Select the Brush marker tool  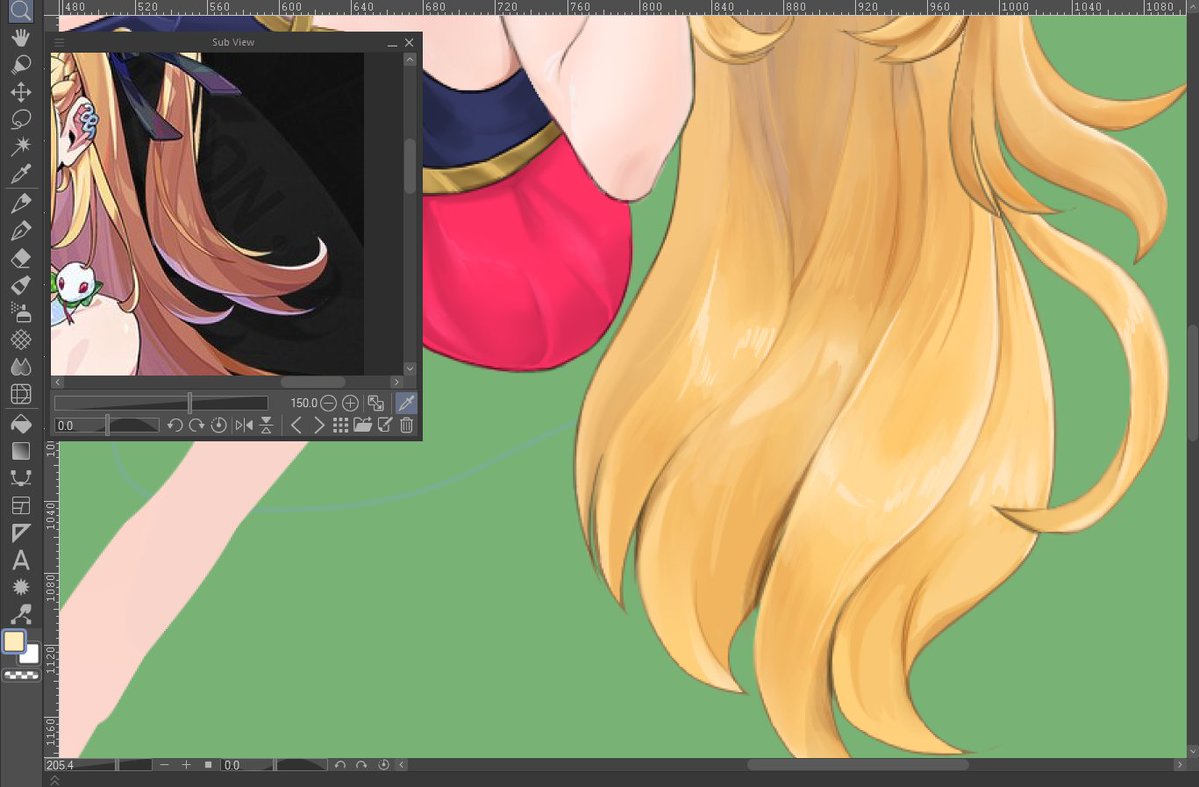21,285
